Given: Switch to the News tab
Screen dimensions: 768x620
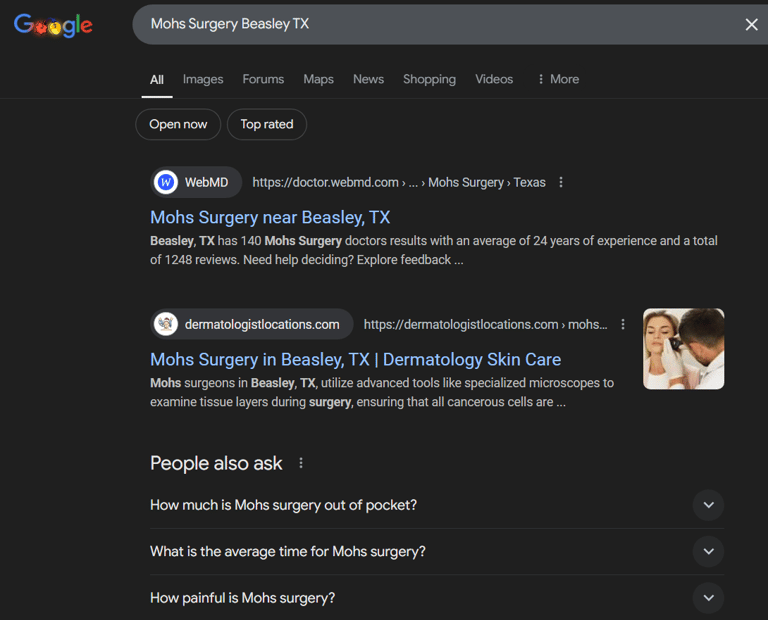Looking at the screenshot, I should (x=368, y=79).
